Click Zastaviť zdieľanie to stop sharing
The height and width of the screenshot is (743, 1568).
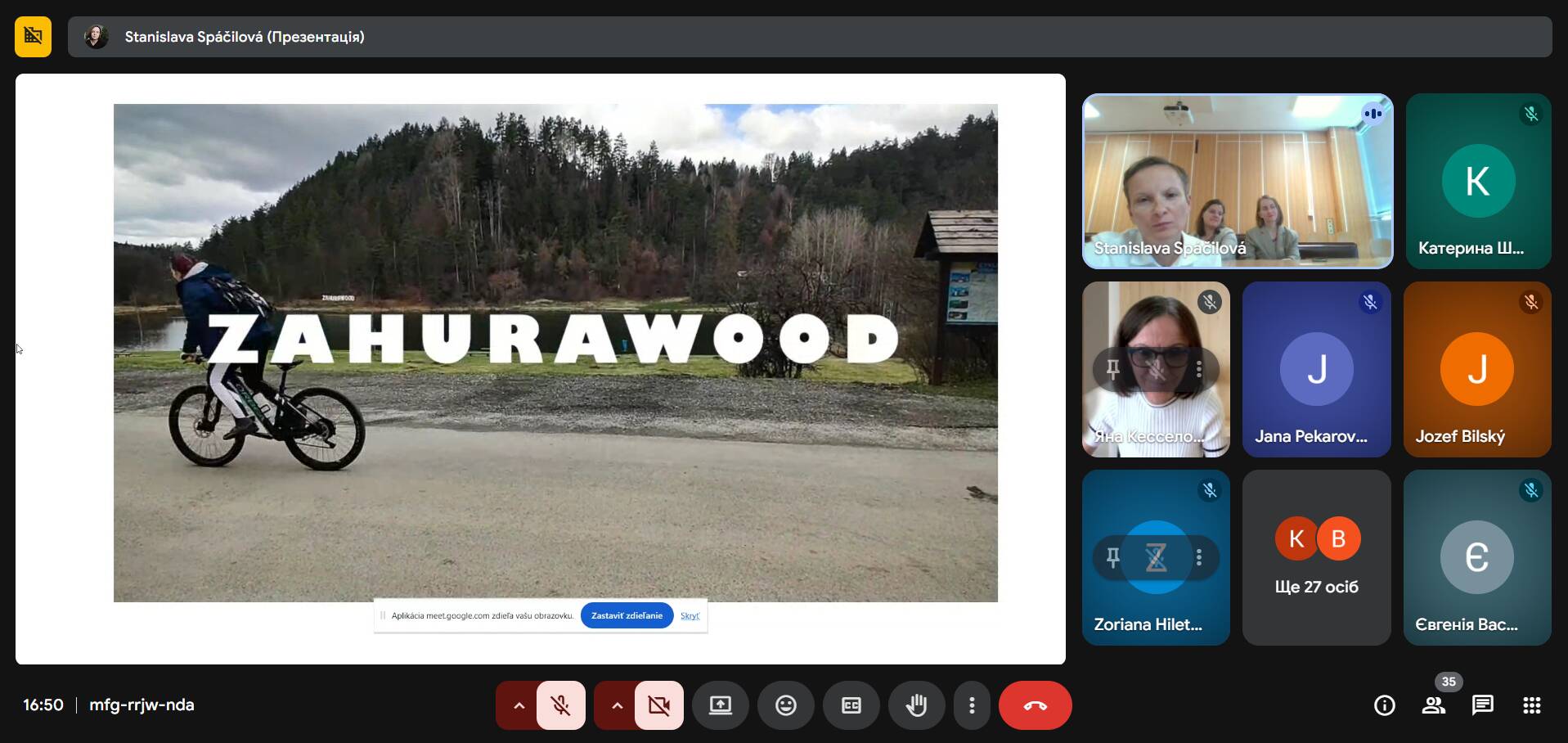tap(627, 615)
